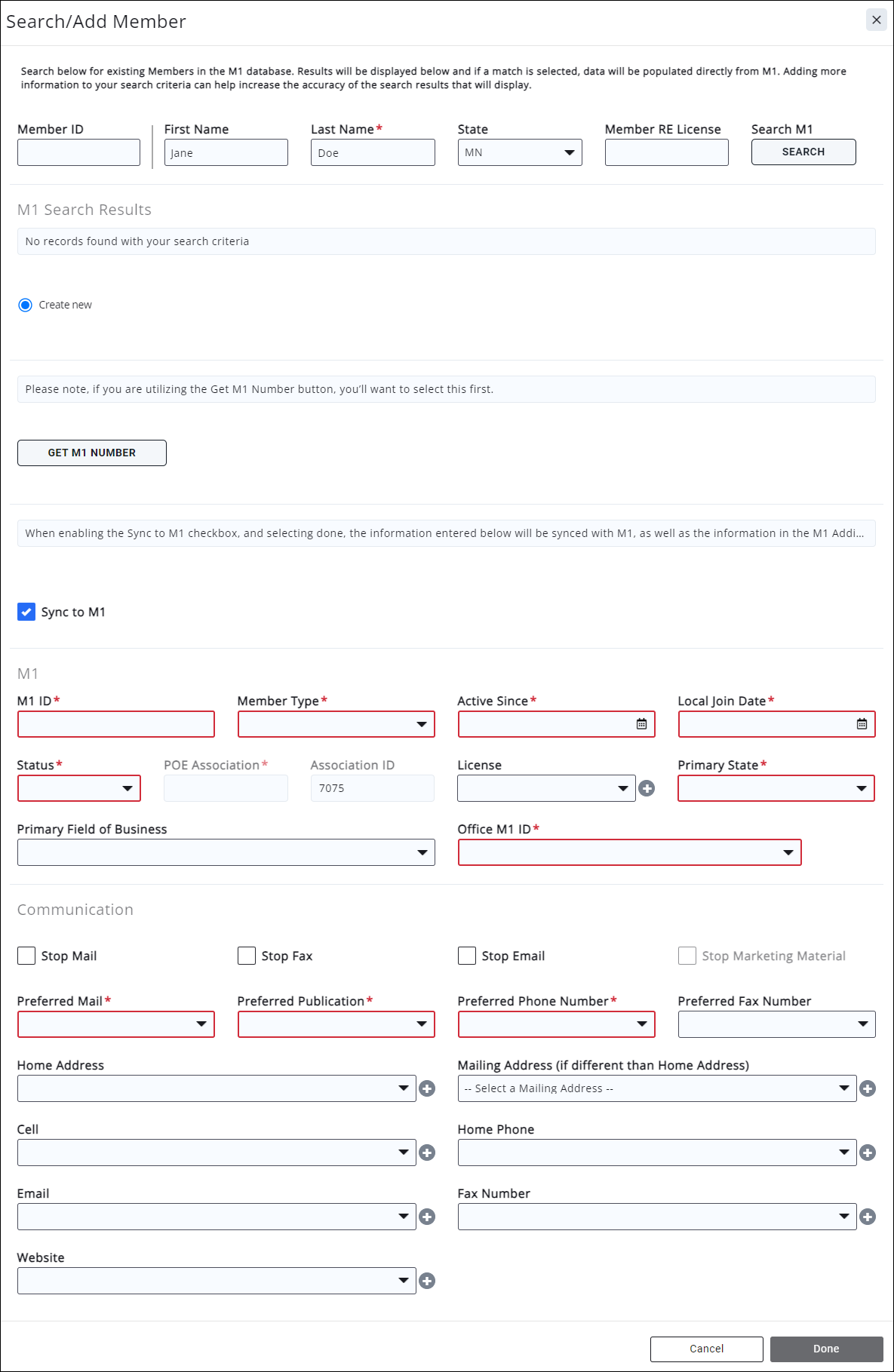Add a Cell number with plus icon
Viewport: 894px width, 1372px height.
coord(427,1153)
